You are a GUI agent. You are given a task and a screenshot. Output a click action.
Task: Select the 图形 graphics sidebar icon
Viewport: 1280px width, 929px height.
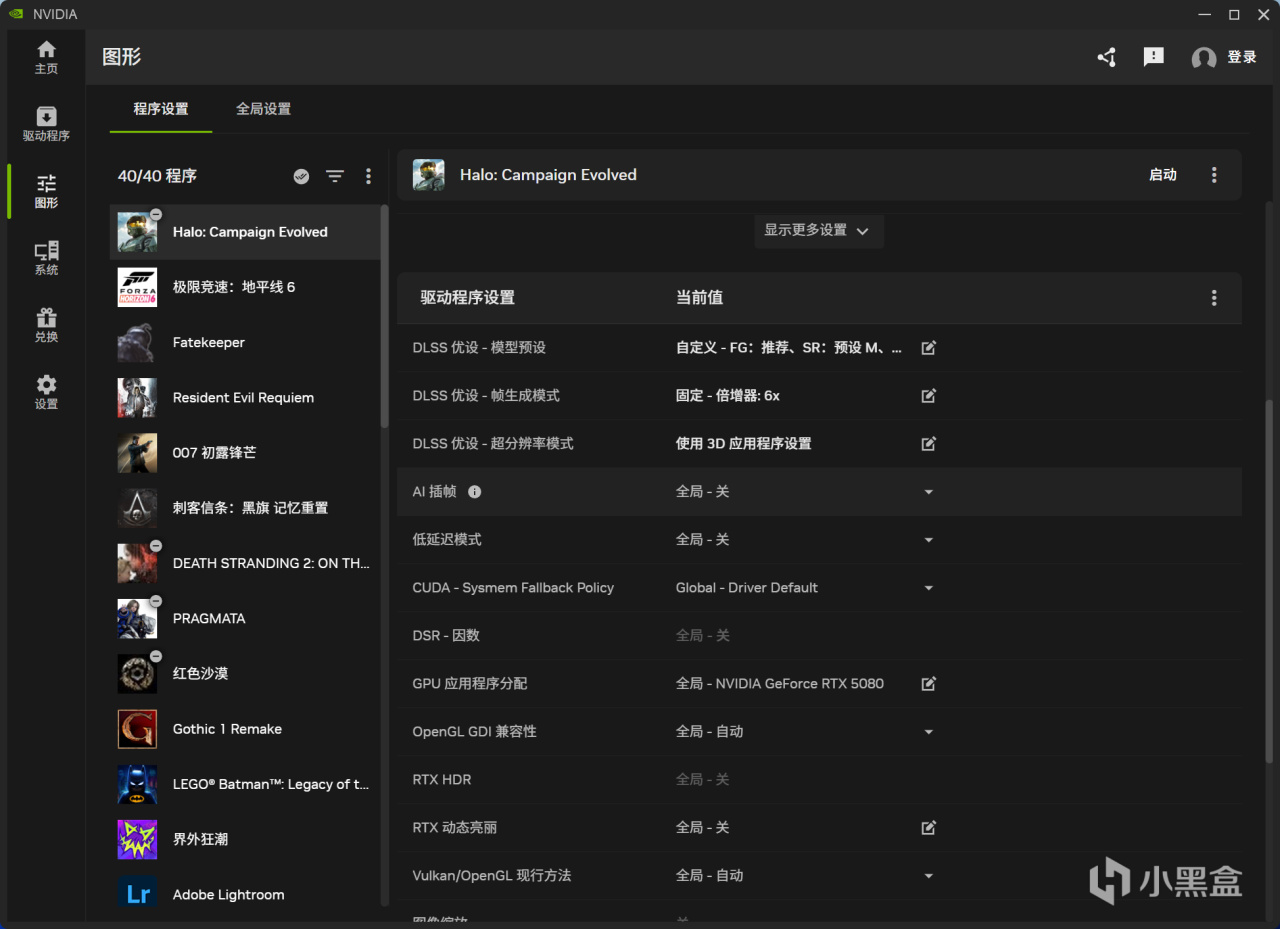pos(46,191)
